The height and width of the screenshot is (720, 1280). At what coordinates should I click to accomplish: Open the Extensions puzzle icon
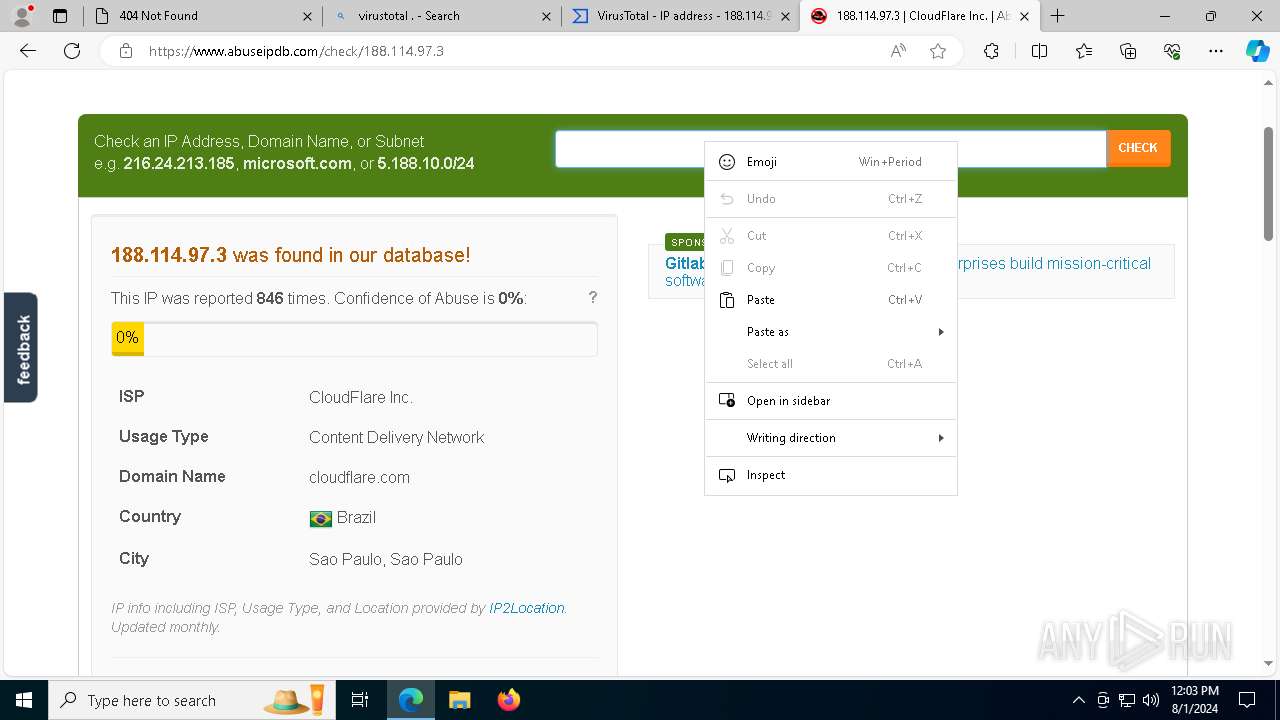(x=991, y=51)
